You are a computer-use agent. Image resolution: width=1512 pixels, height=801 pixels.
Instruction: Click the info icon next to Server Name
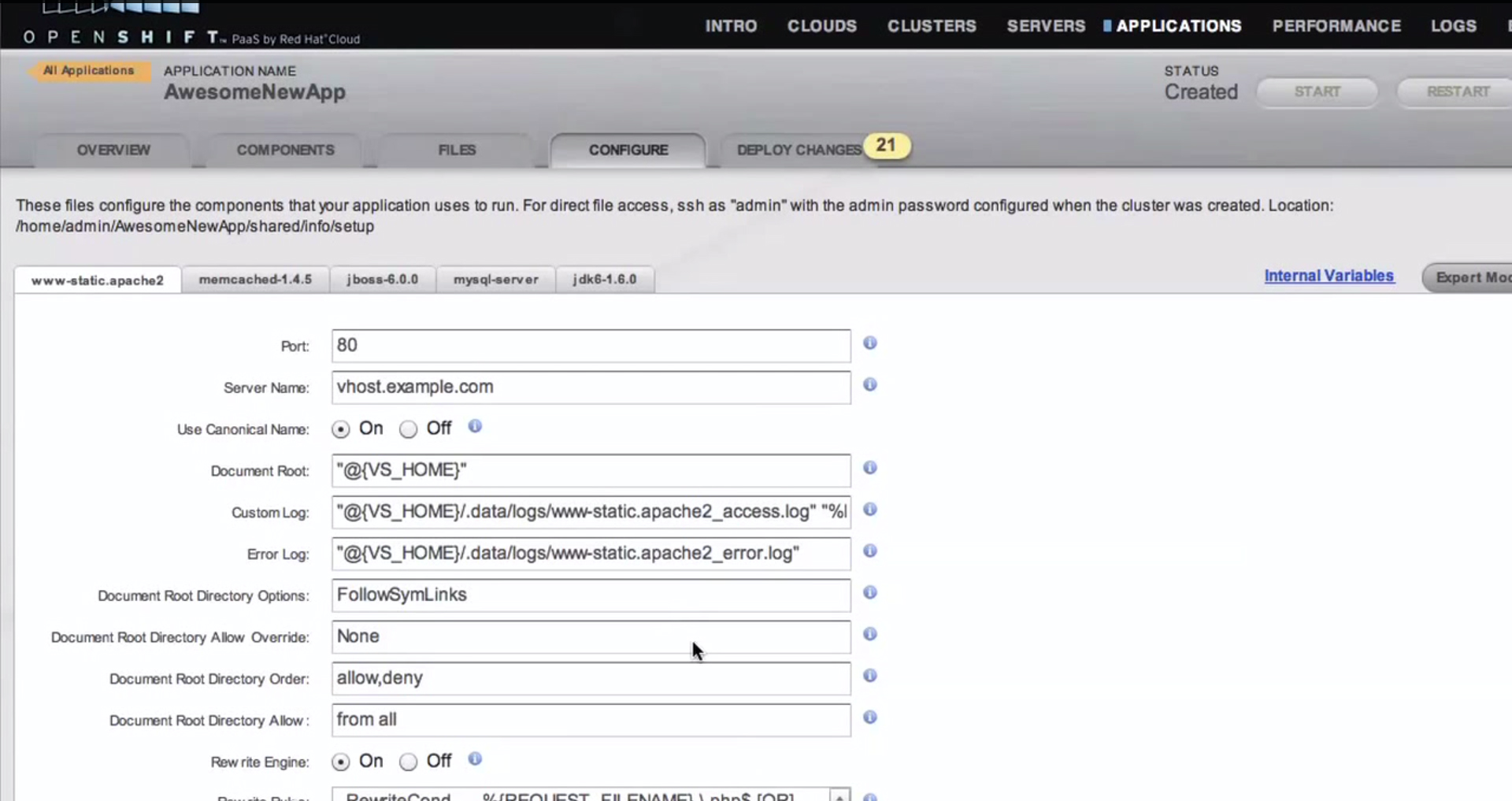tap(869, 384)
